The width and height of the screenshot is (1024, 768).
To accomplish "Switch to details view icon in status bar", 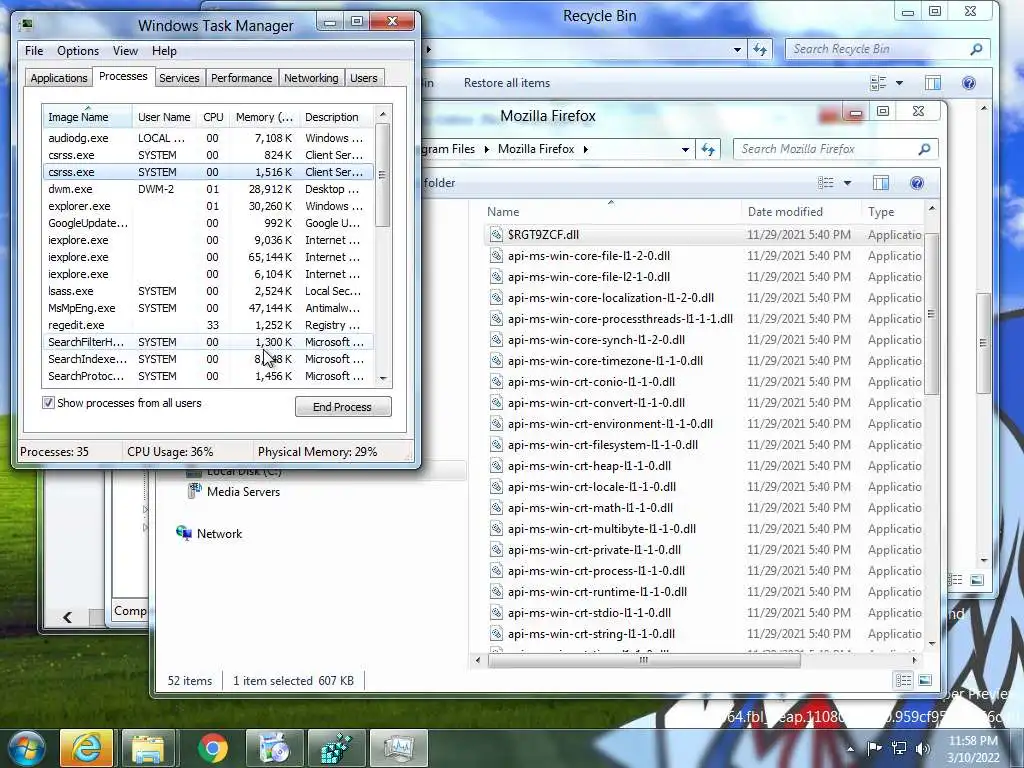I will pos(903,680).
